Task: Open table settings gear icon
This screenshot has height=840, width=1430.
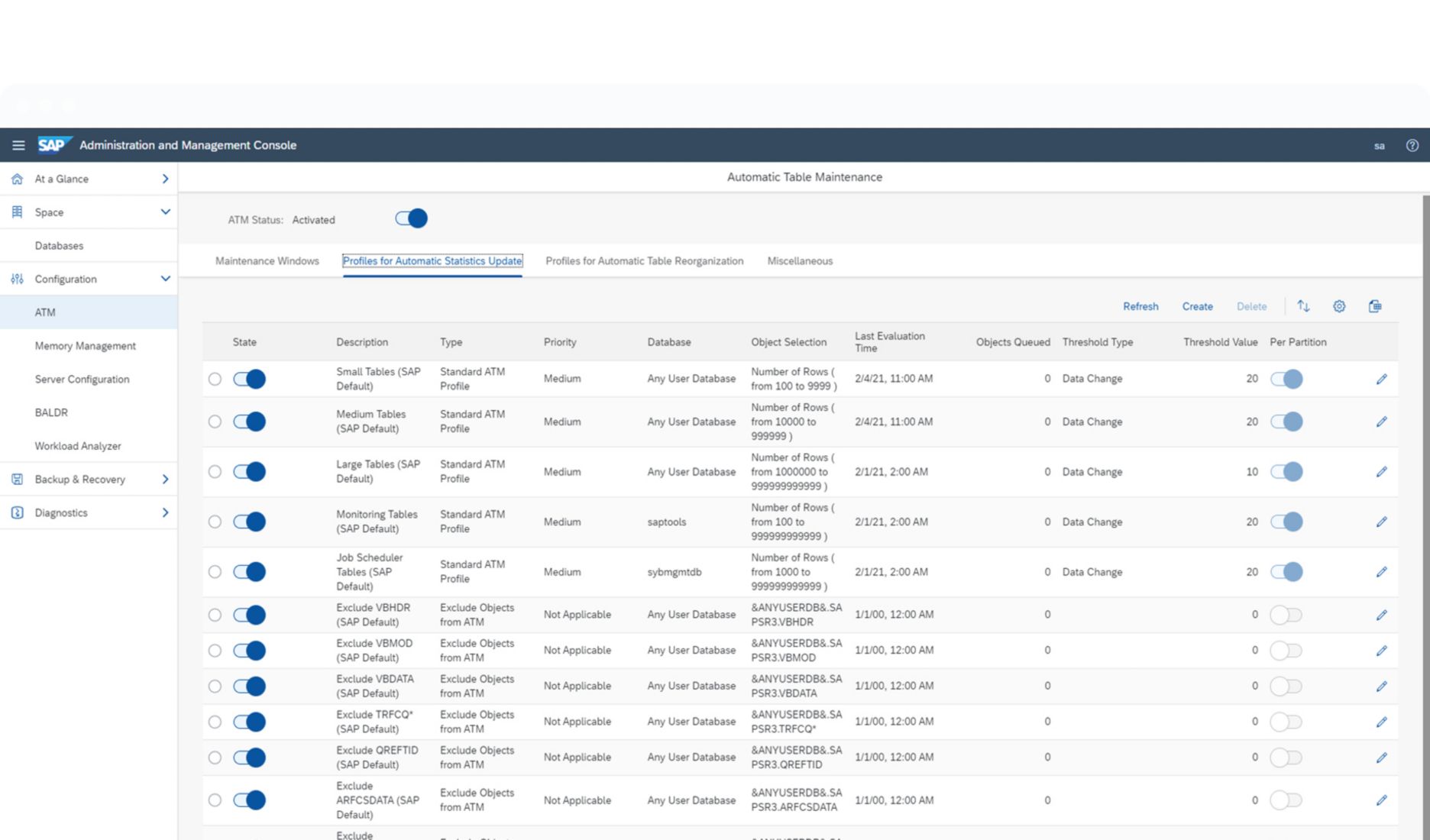Action: click(1339, 306)
